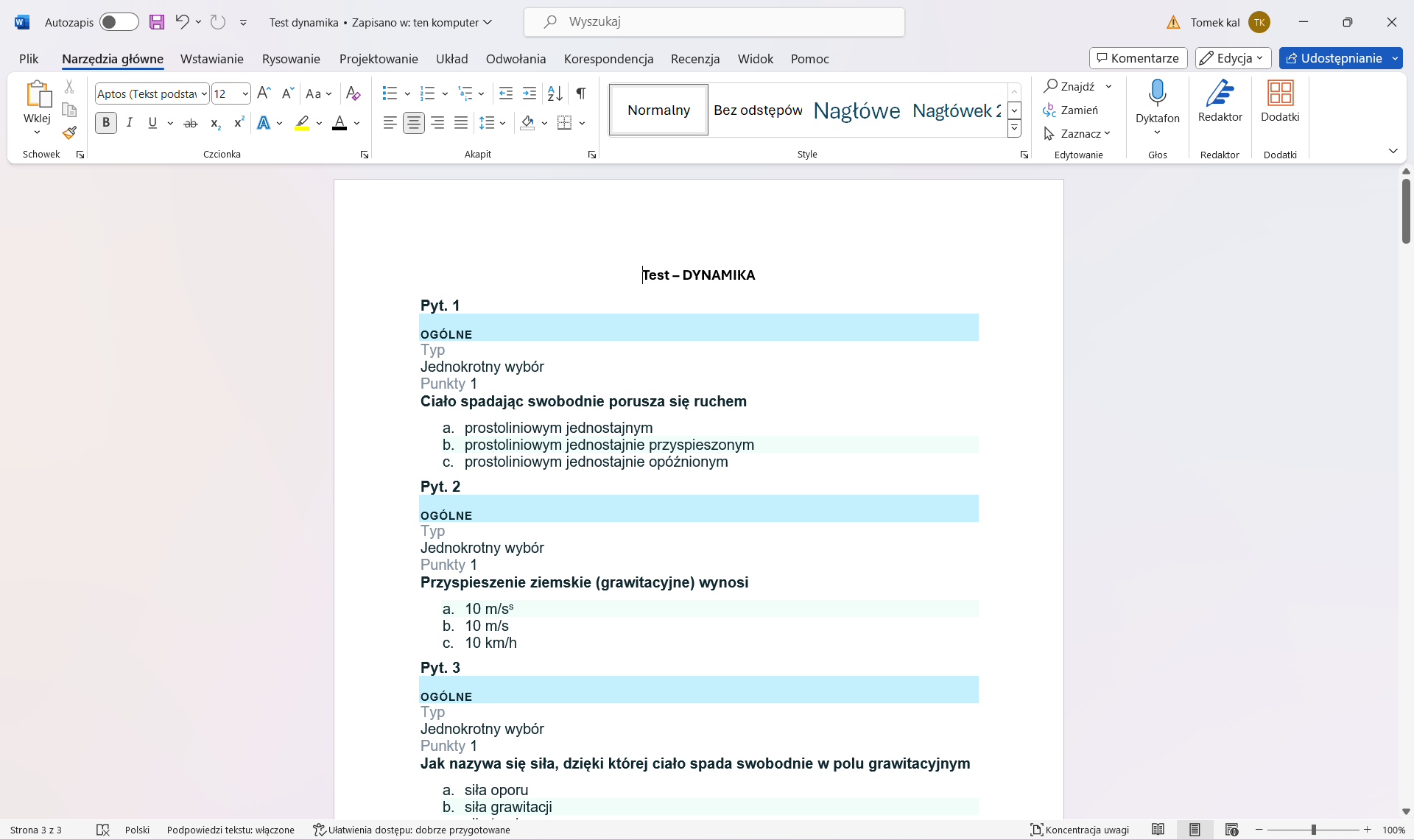Toggle Italic formatting button
Image resolution: width=1414 pixels, height=840 pixels.
click(130, 123)
